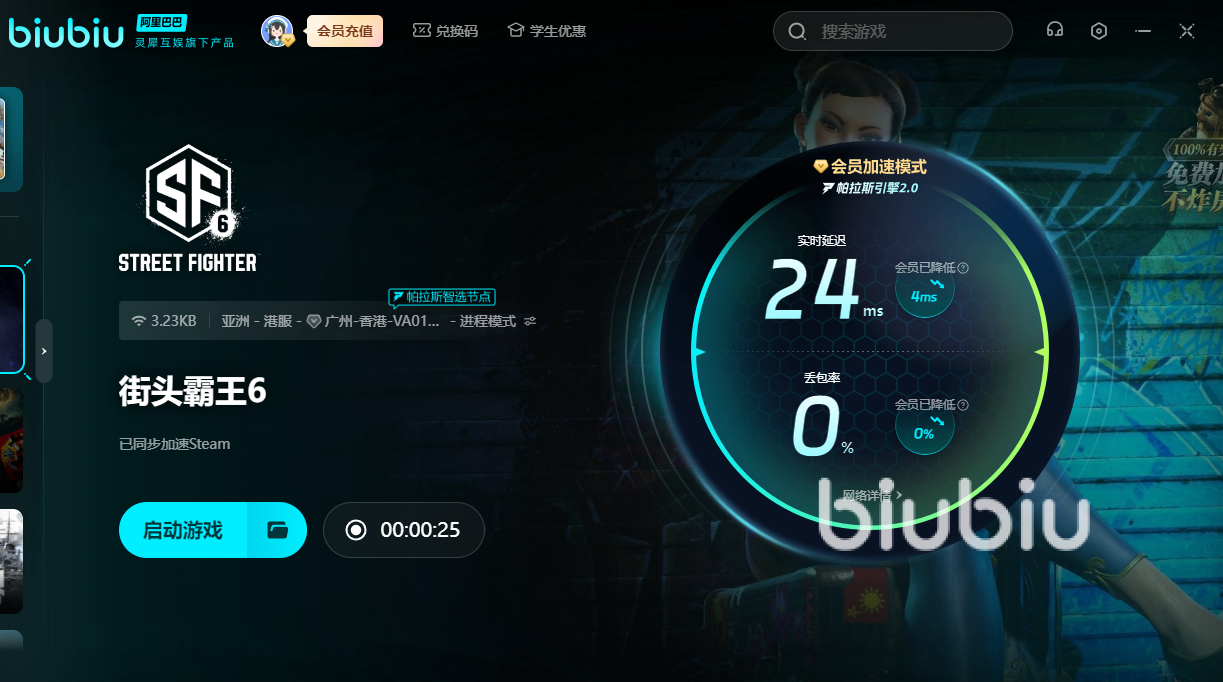Screen dimensions: 1223x682
Task: Click the help icon next to latency 会员已降低
Action: coord(963,268)
